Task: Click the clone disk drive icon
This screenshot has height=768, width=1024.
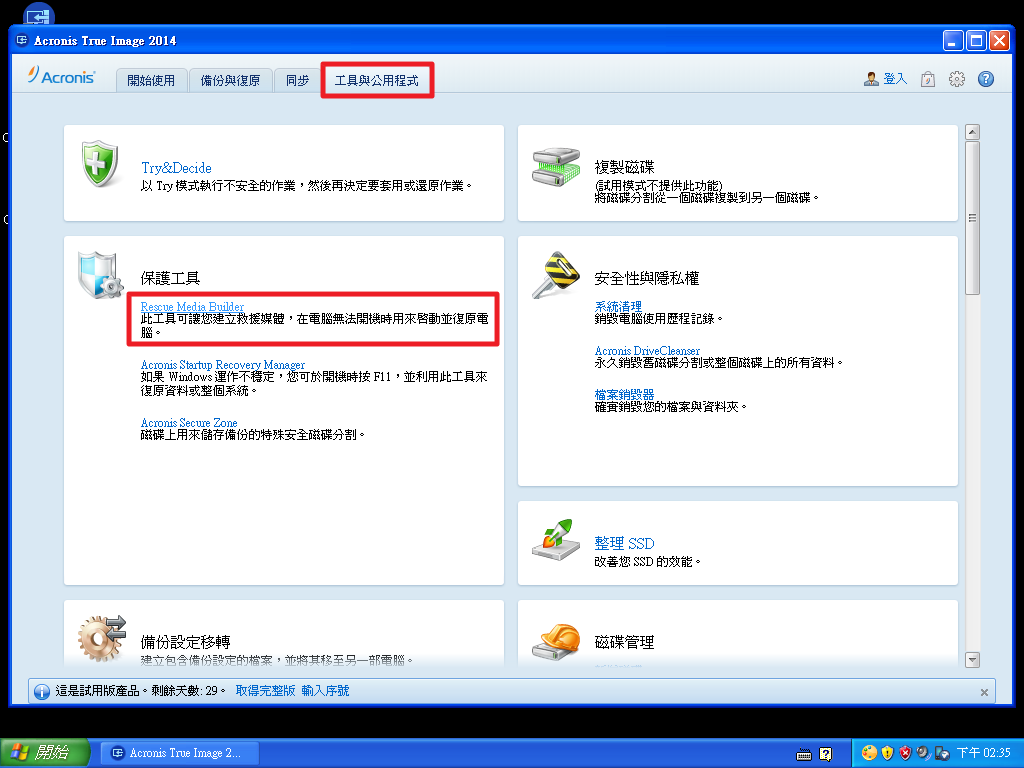Action: (555, 165)
